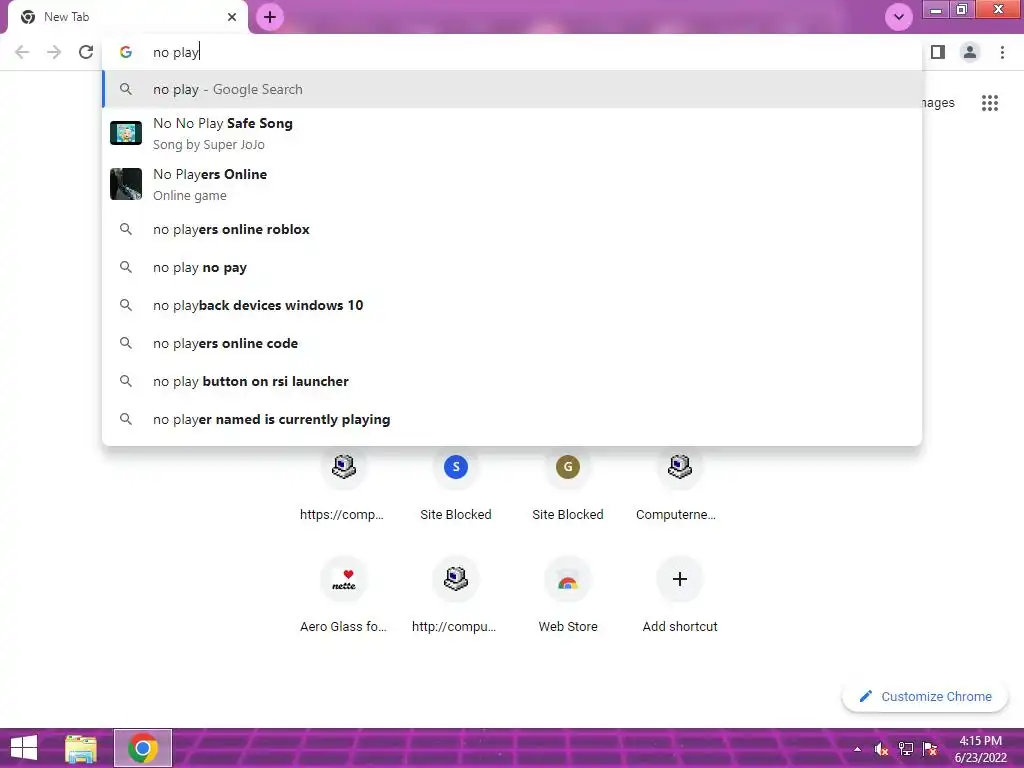
Task: Select 'no play no pay' suggestion
Action: (x=513, y=267)
